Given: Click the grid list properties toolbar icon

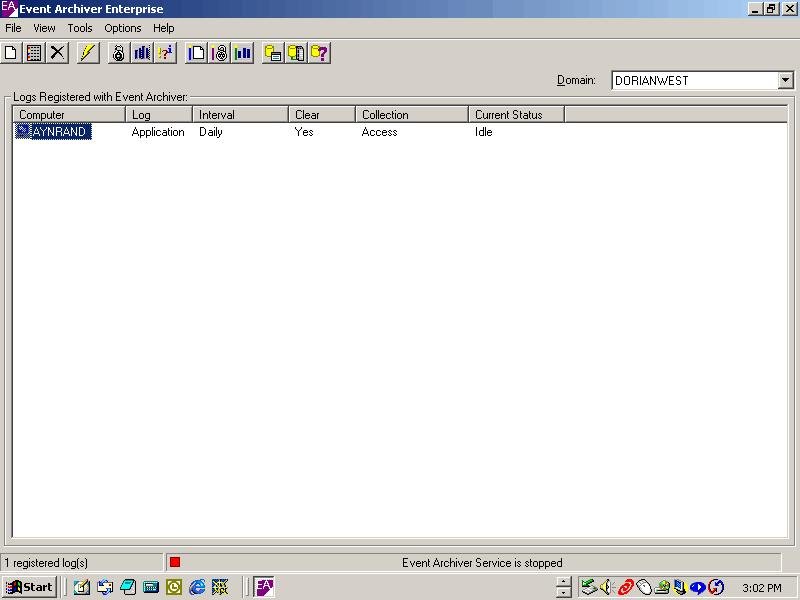Looking at the screenshot, I should click(x=34, y=53).
